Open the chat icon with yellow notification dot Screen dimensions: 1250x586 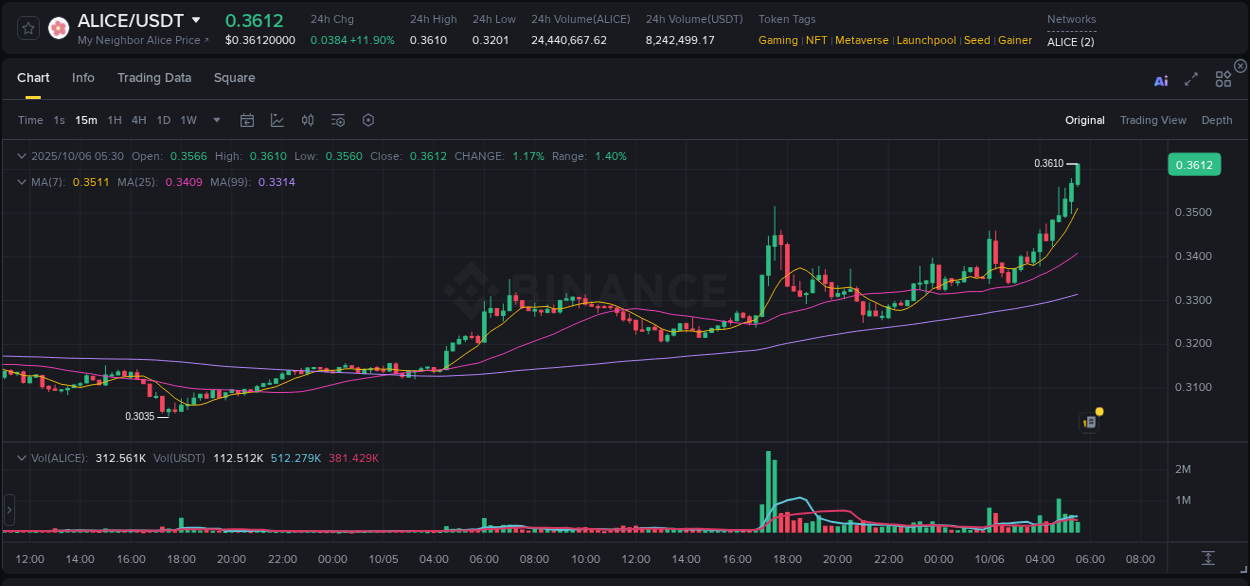point(1090,421)
